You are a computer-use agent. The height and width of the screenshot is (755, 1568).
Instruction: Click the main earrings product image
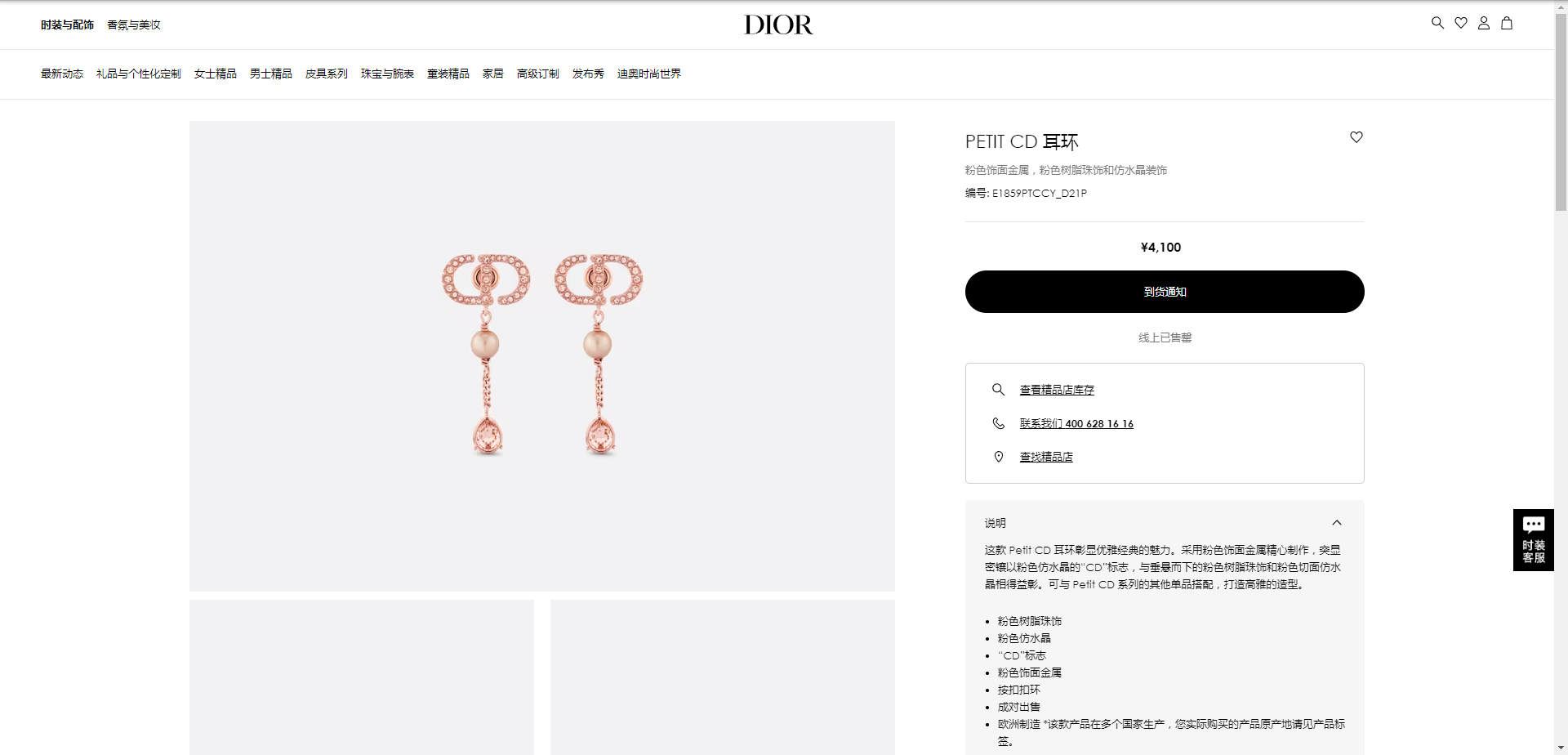(542, 356)
